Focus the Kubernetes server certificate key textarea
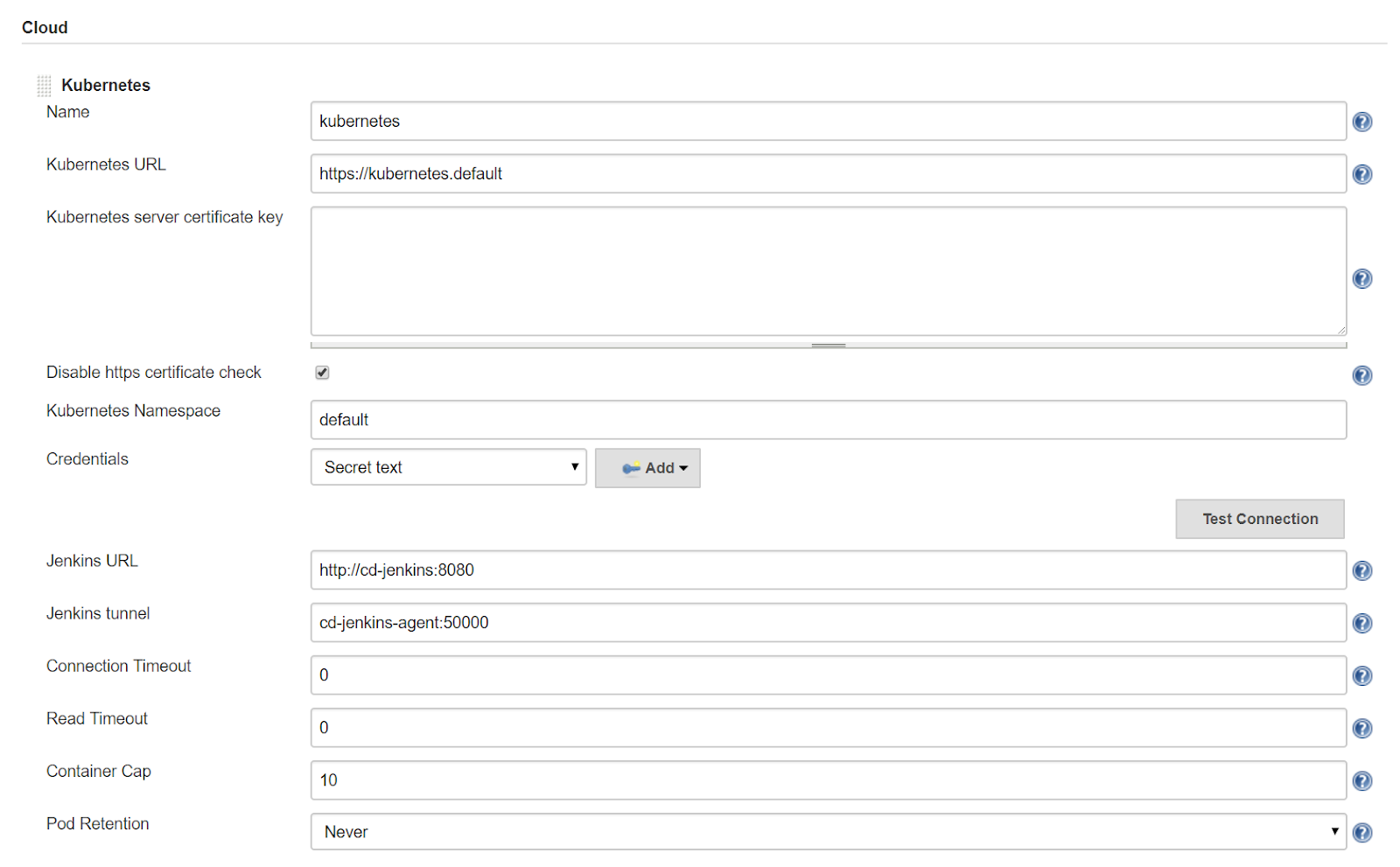Viewport: 1400px width, 867px height. click(828, 270)
